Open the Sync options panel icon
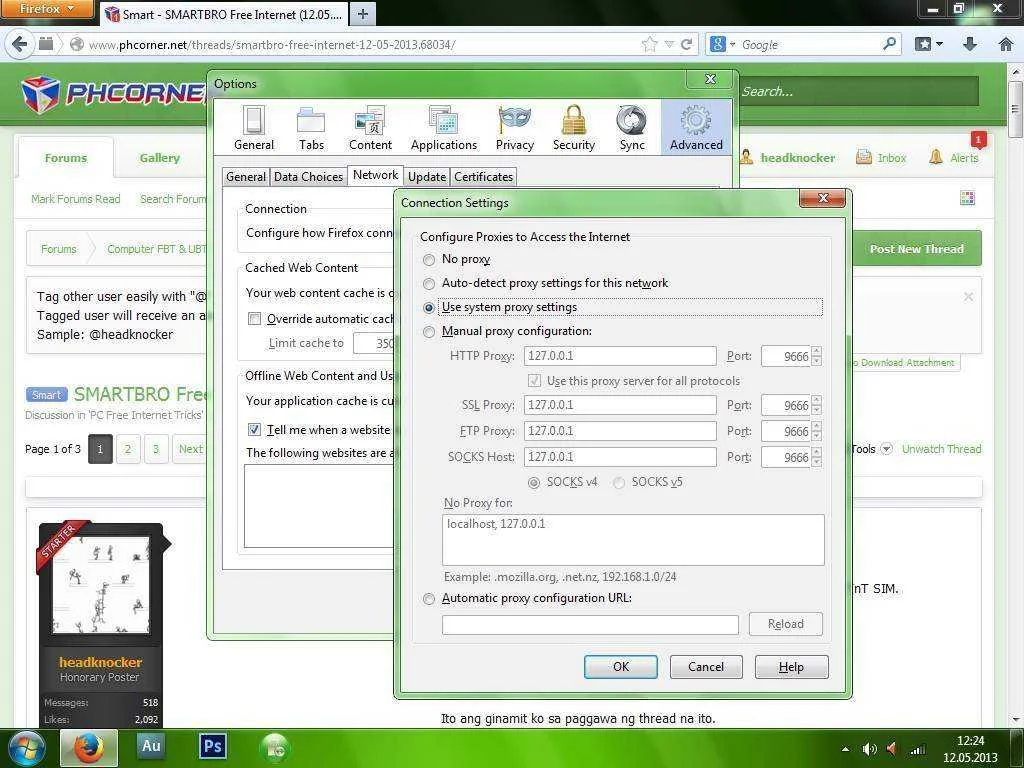Screen dimensions: 1024x768 coord(632,128)
